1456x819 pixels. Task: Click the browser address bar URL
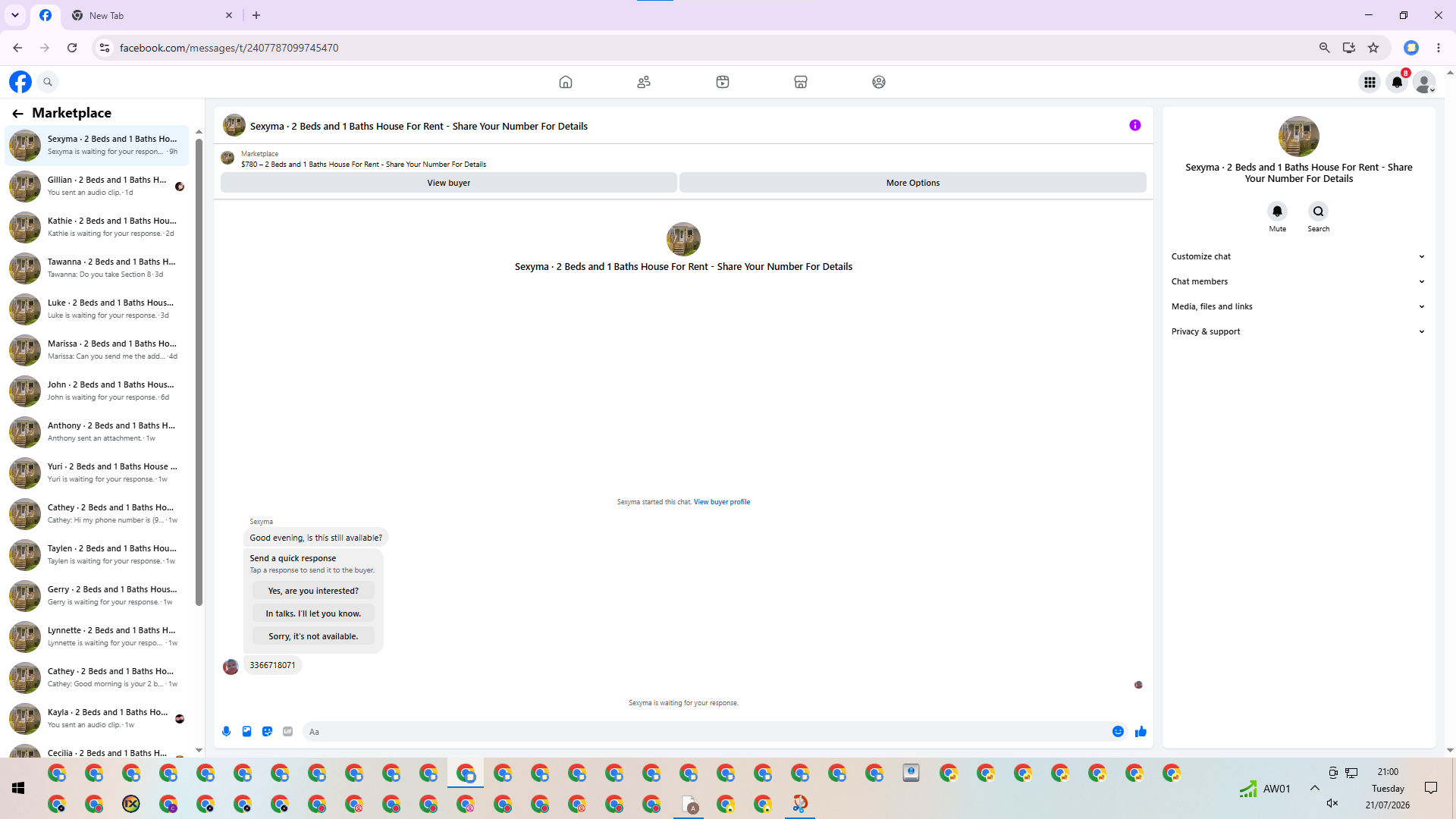pos(229,48)
